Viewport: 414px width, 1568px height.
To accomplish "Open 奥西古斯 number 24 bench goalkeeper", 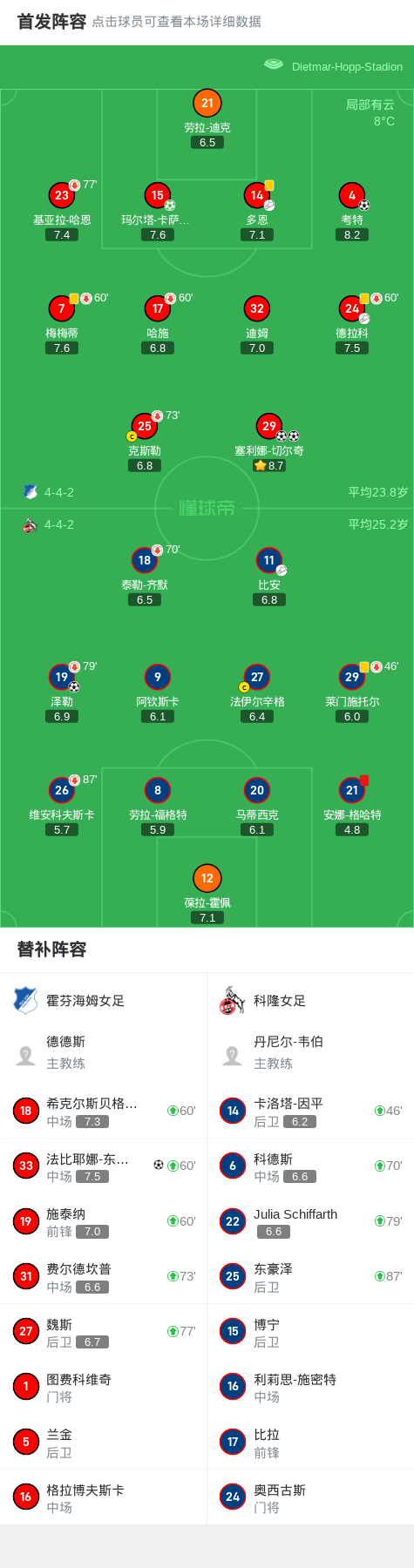I will tap(310, 1497).
